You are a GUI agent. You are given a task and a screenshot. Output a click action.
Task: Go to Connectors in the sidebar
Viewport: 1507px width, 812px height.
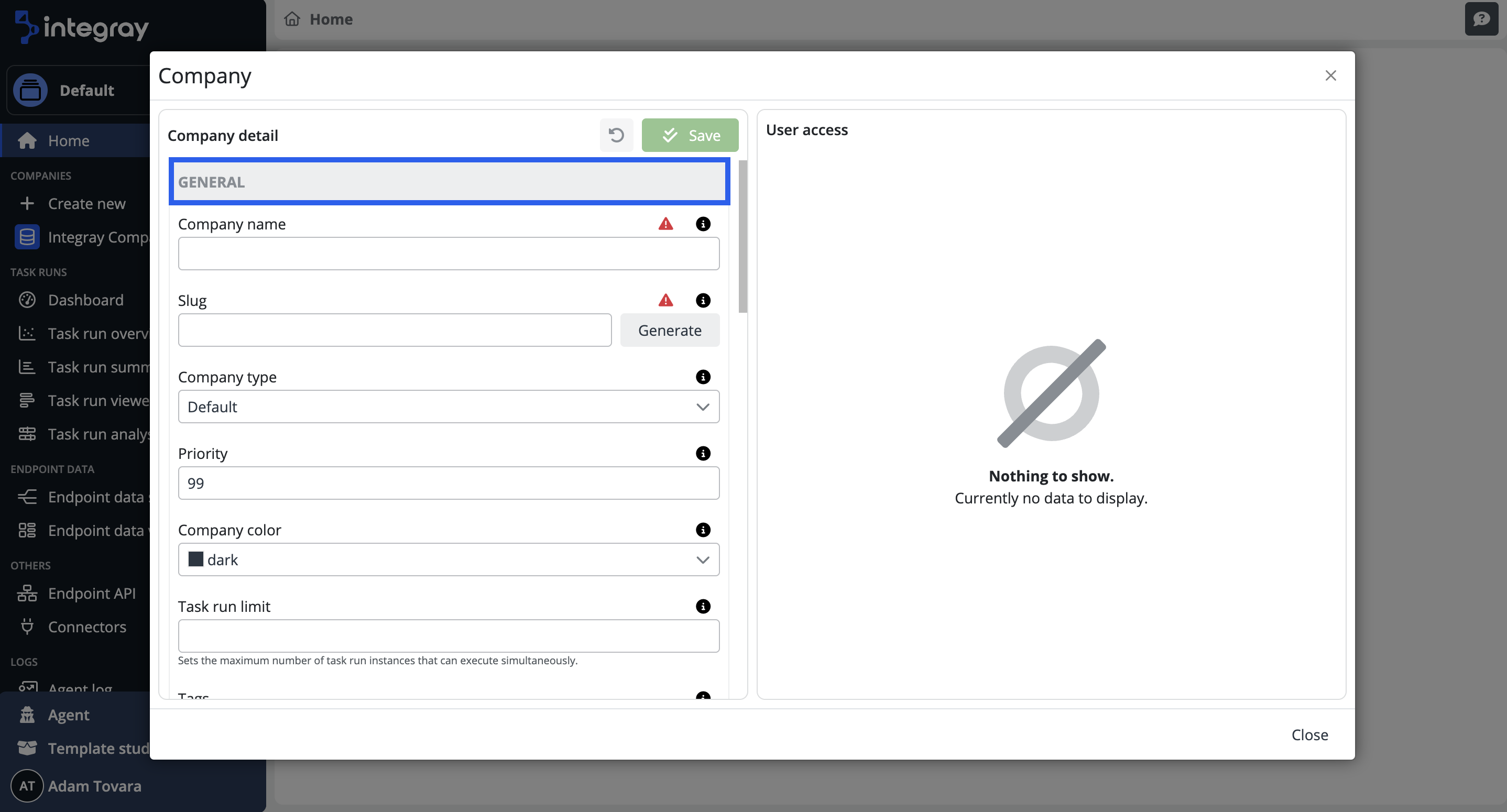(86, 627)
